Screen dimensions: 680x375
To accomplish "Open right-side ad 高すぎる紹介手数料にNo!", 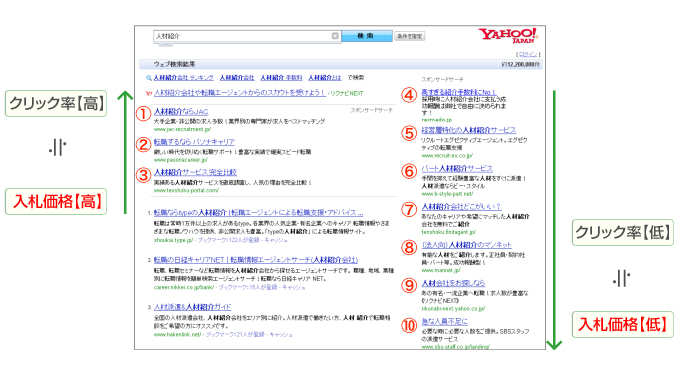I will [458, 92].
